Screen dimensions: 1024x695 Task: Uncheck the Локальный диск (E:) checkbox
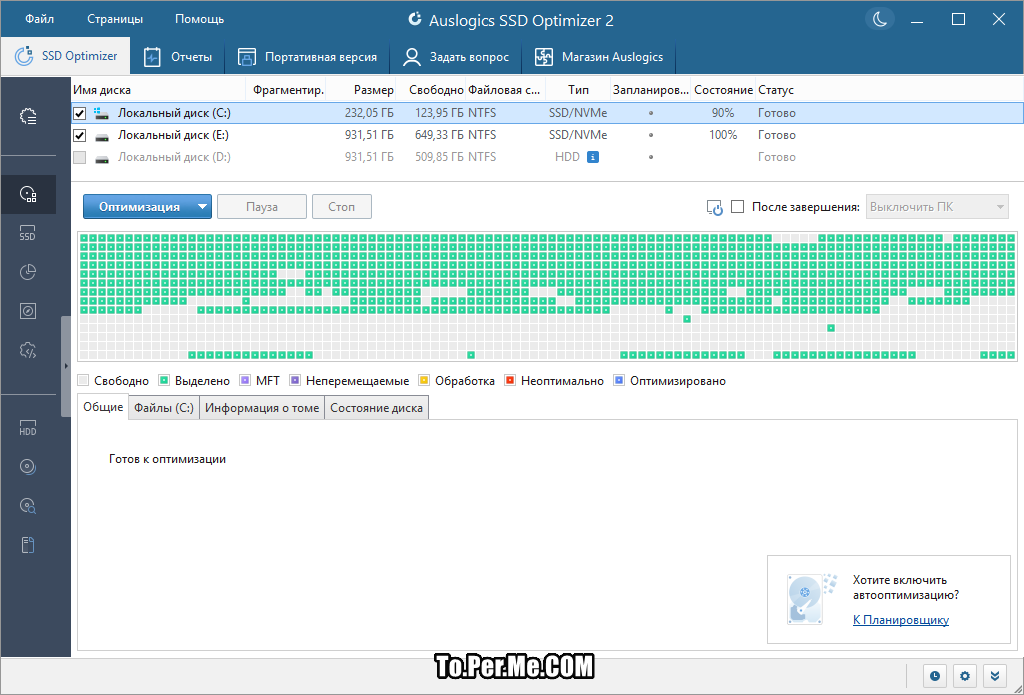pos(80,135)
